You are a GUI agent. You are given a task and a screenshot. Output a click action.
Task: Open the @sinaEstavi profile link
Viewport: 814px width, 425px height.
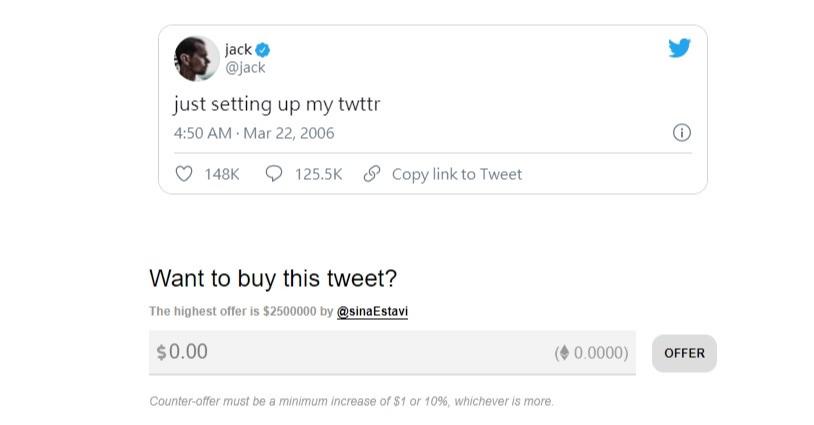[372, 311]
